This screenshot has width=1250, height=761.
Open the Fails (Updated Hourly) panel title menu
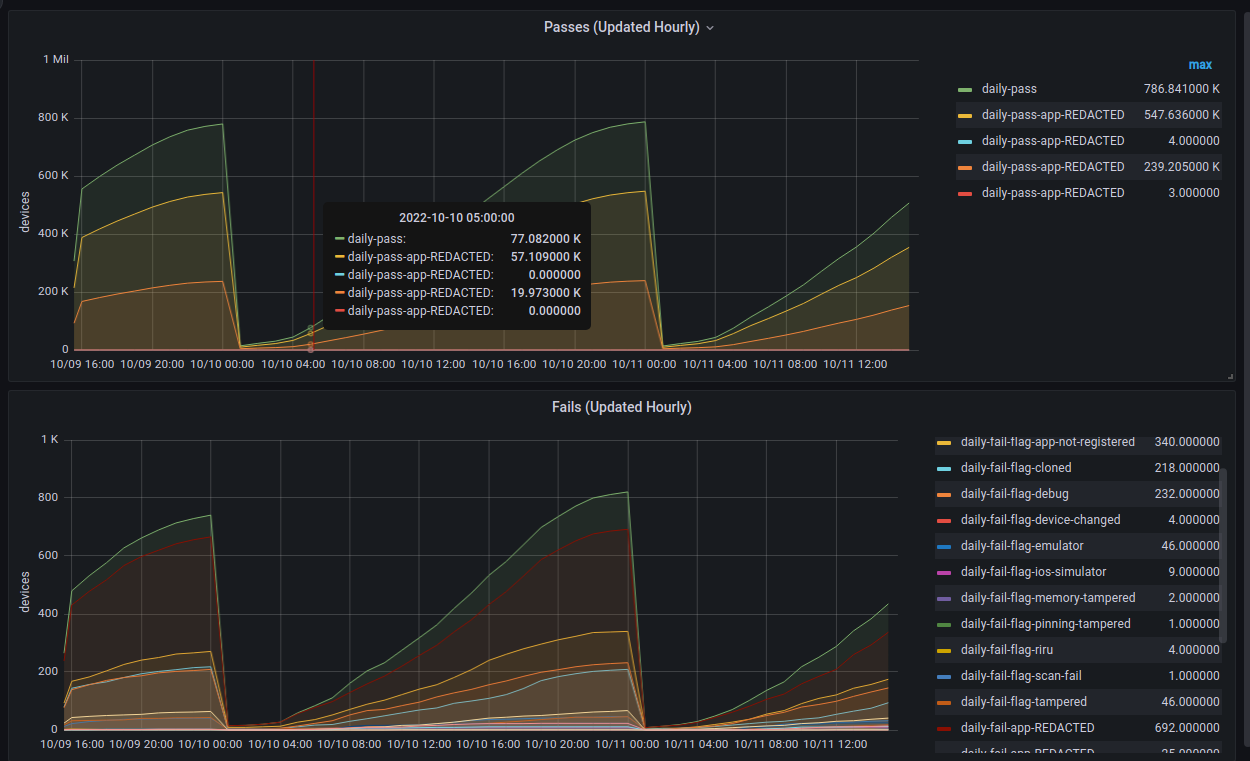coord(621,407)
